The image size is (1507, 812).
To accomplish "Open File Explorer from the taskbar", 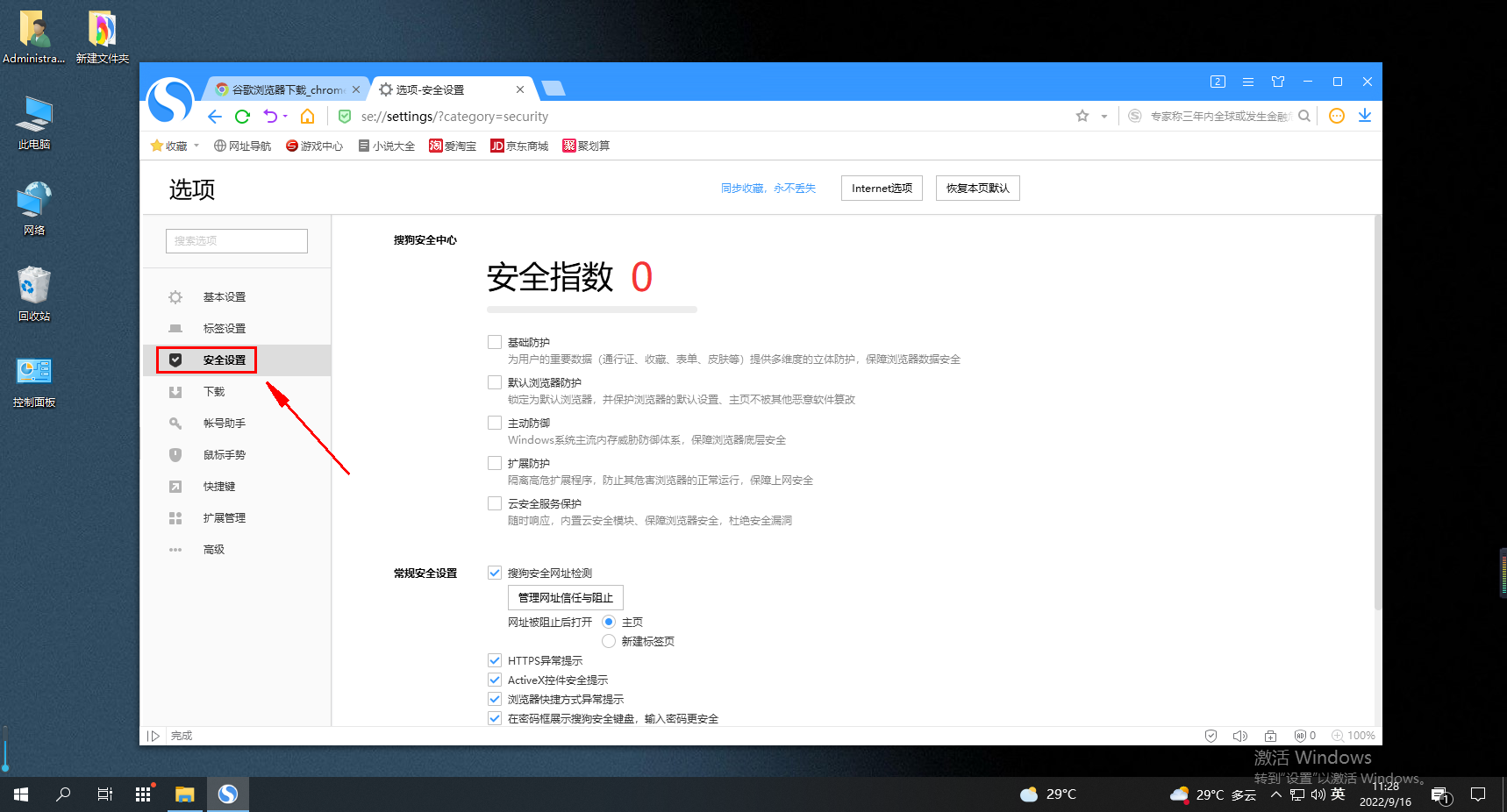I will click(x=184, y=794).
